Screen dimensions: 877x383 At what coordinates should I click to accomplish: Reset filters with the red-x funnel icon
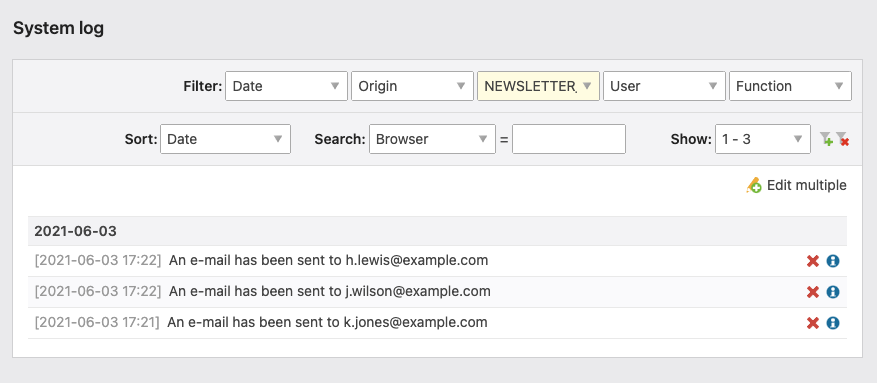843,139
